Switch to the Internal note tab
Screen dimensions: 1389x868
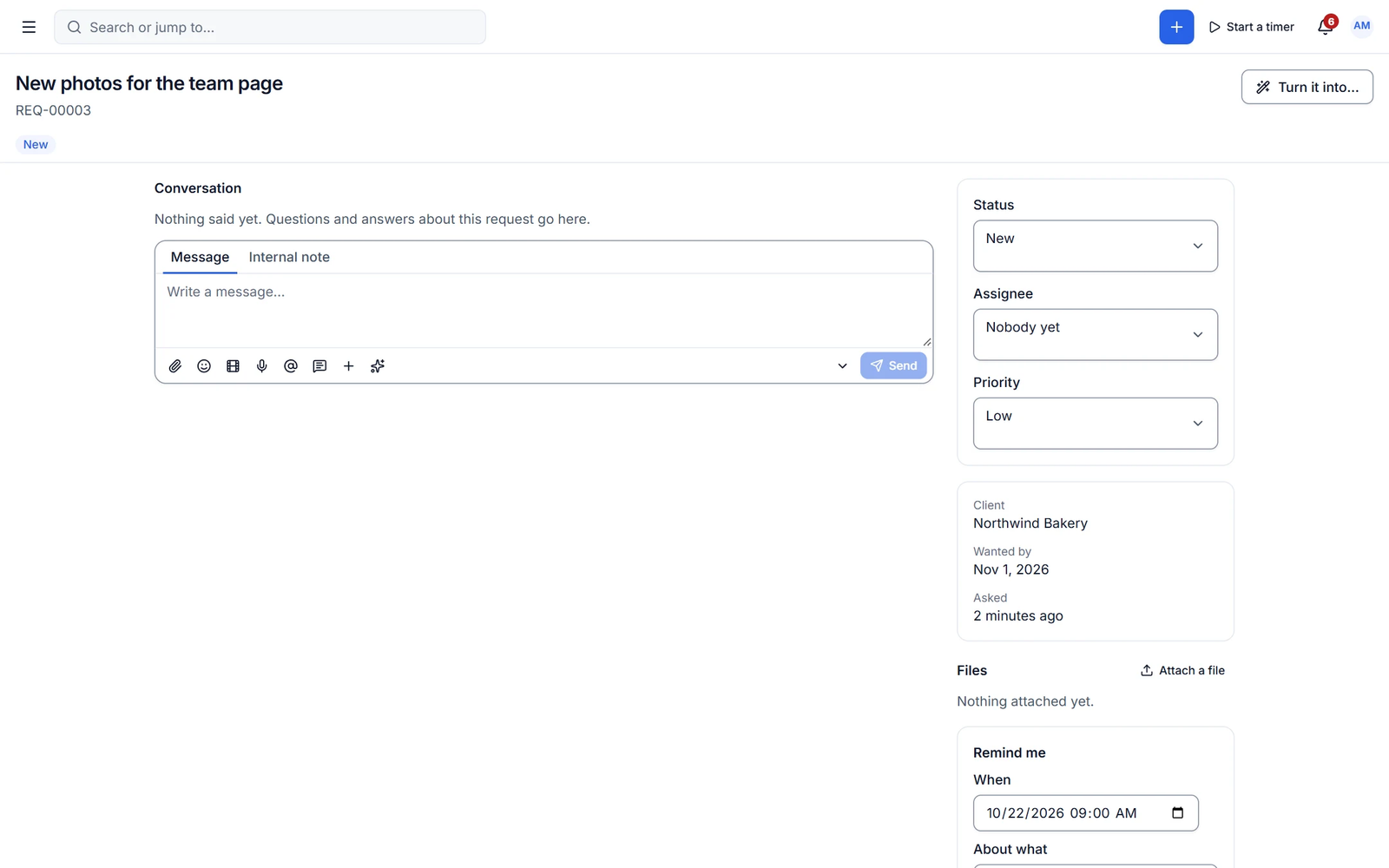click(289, 257)
